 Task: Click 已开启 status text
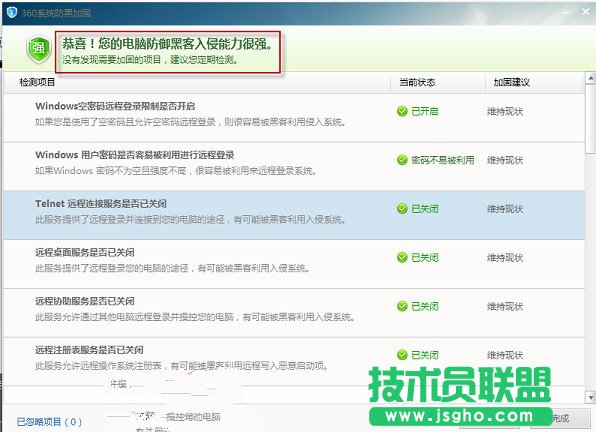pyautogui.click(x=425, y=111)
